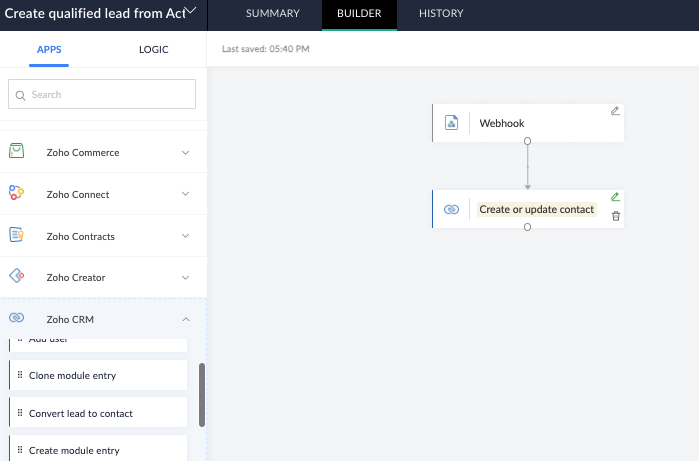
Task: Select the Clone module entry action
Action: pyautogui.click(x=98, y=375)
